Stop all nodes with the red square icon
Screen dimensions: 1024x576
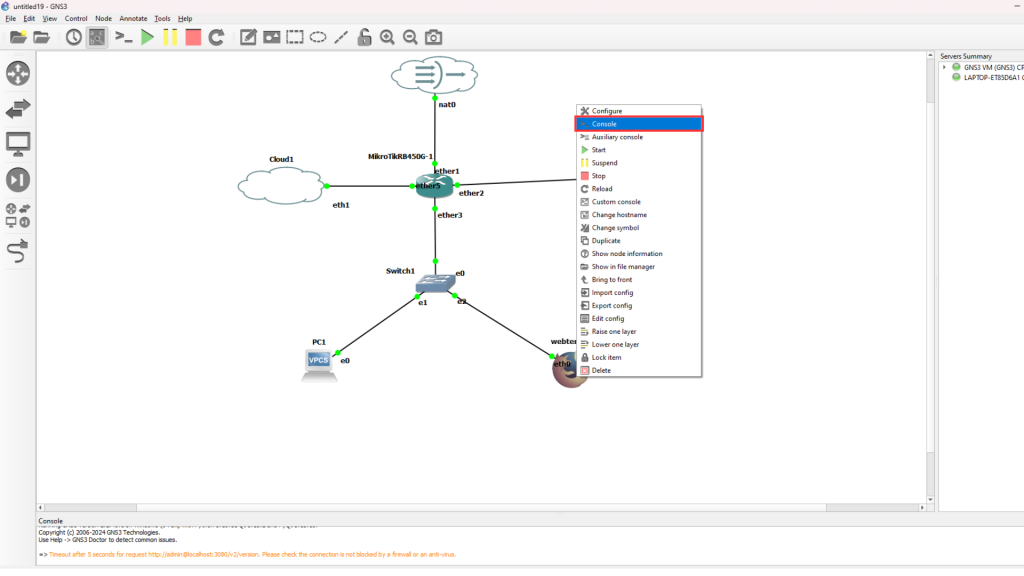pyautogui.click(x=193, y=37)
